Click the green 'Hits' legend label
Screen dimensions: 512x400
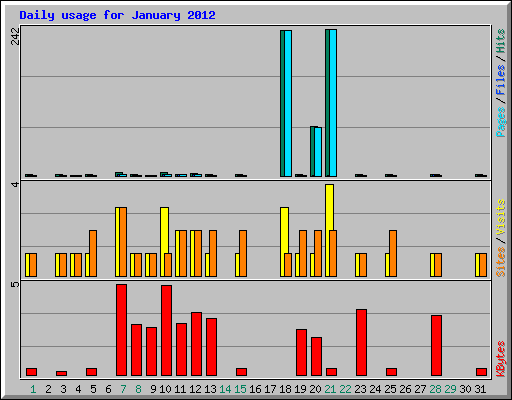501,41
